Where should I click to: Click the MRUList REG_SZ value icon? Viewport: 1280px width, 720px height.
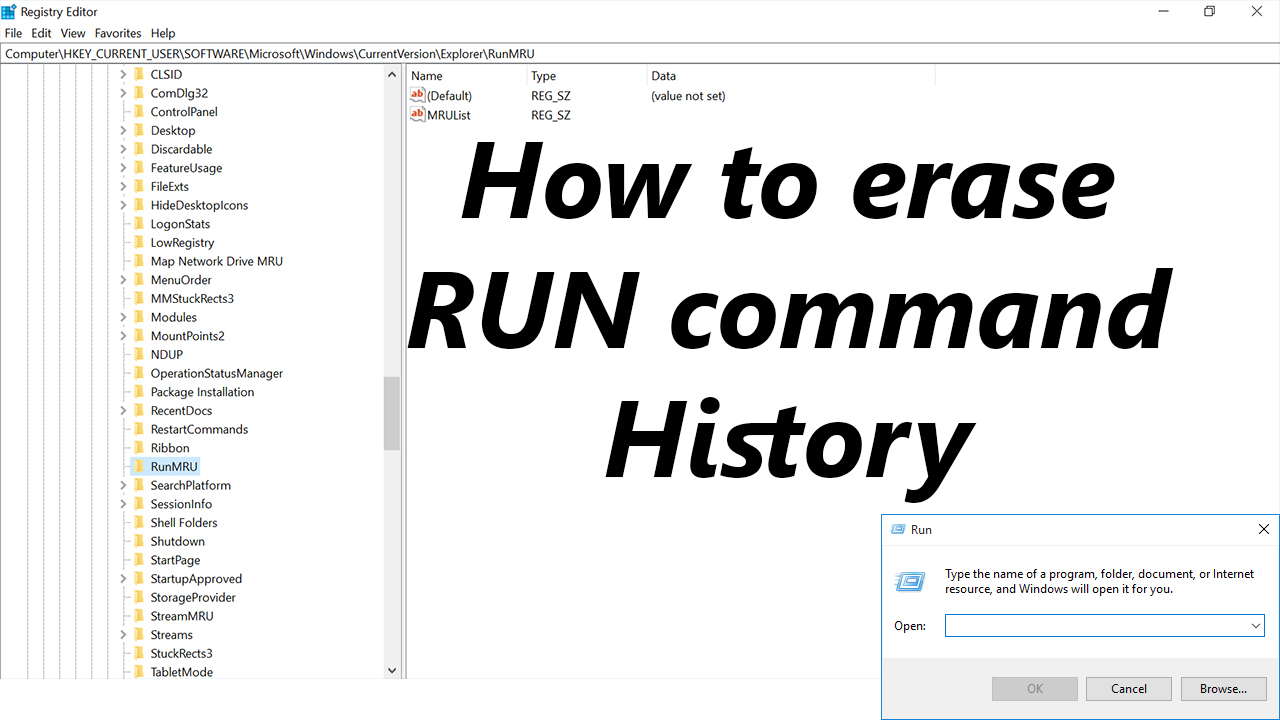pos(418,114)
